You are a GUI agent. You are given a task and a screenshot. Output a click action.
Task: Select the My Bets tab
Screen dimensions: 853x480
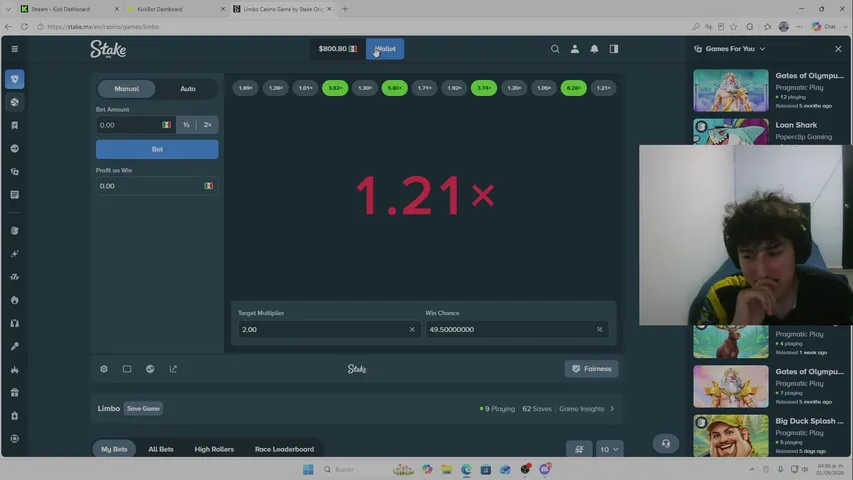point(114,450)
